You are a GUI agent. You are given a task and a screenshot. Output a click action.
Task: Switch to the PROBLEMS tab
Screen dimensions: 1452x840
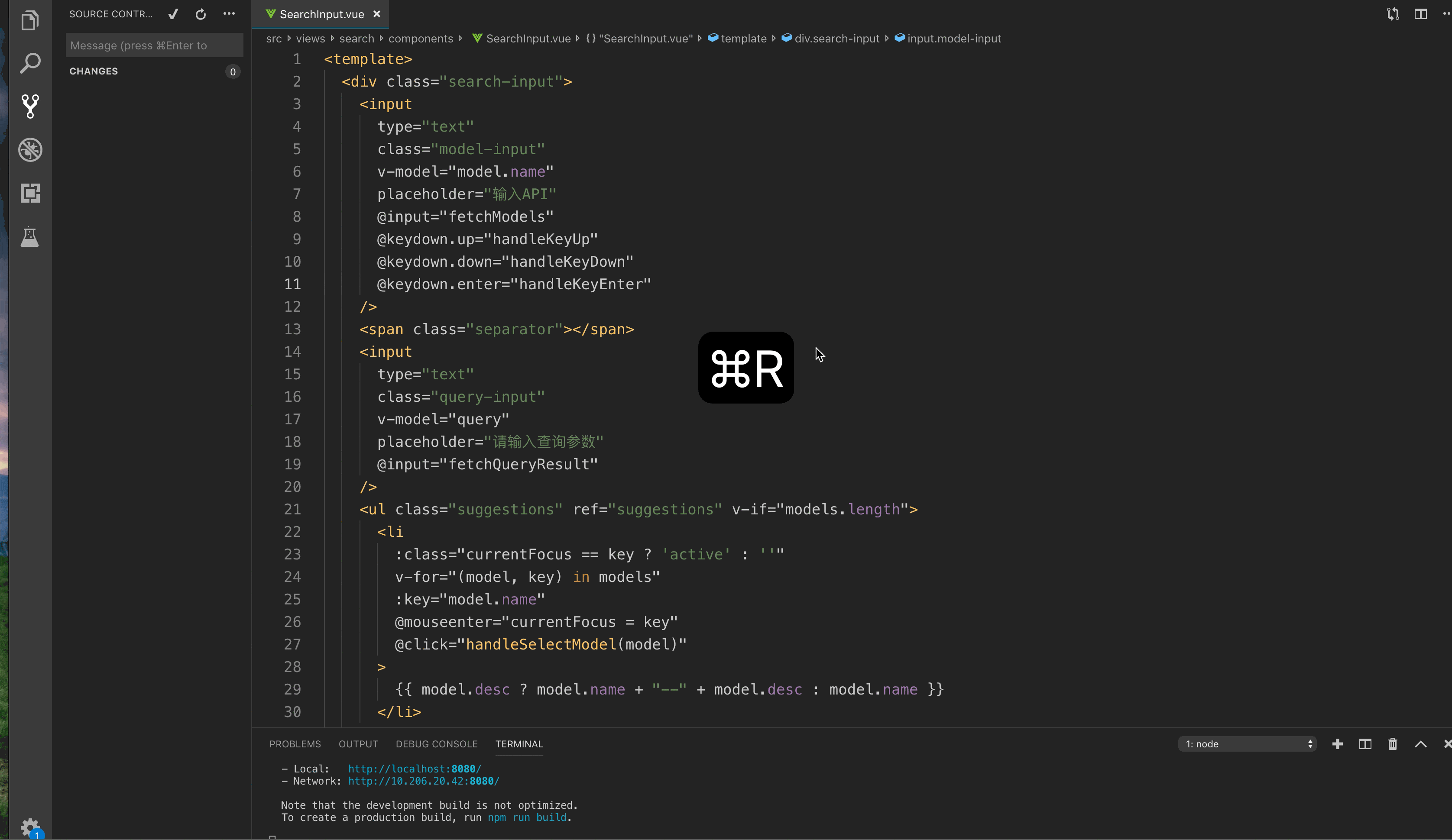coord(295,744)
